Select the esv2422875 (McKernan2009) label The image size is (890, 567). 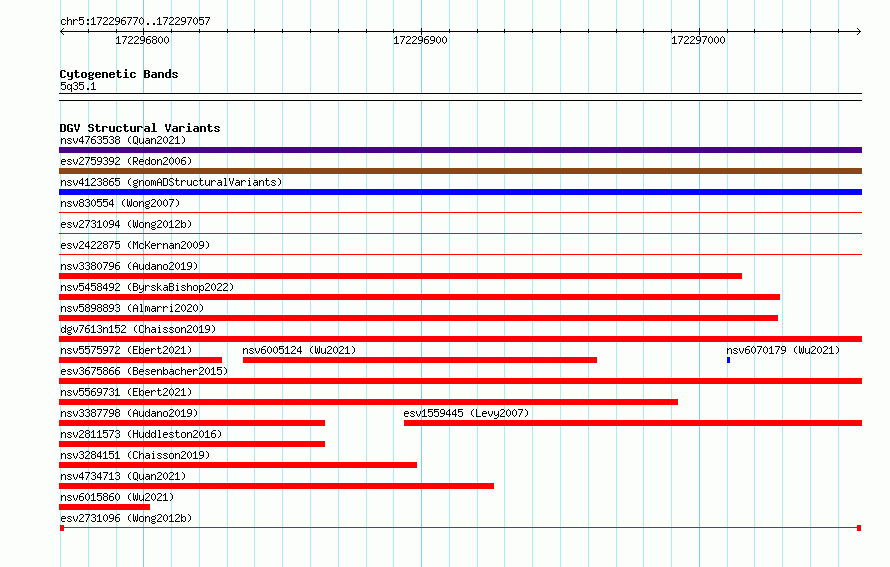tap(135, 245)
